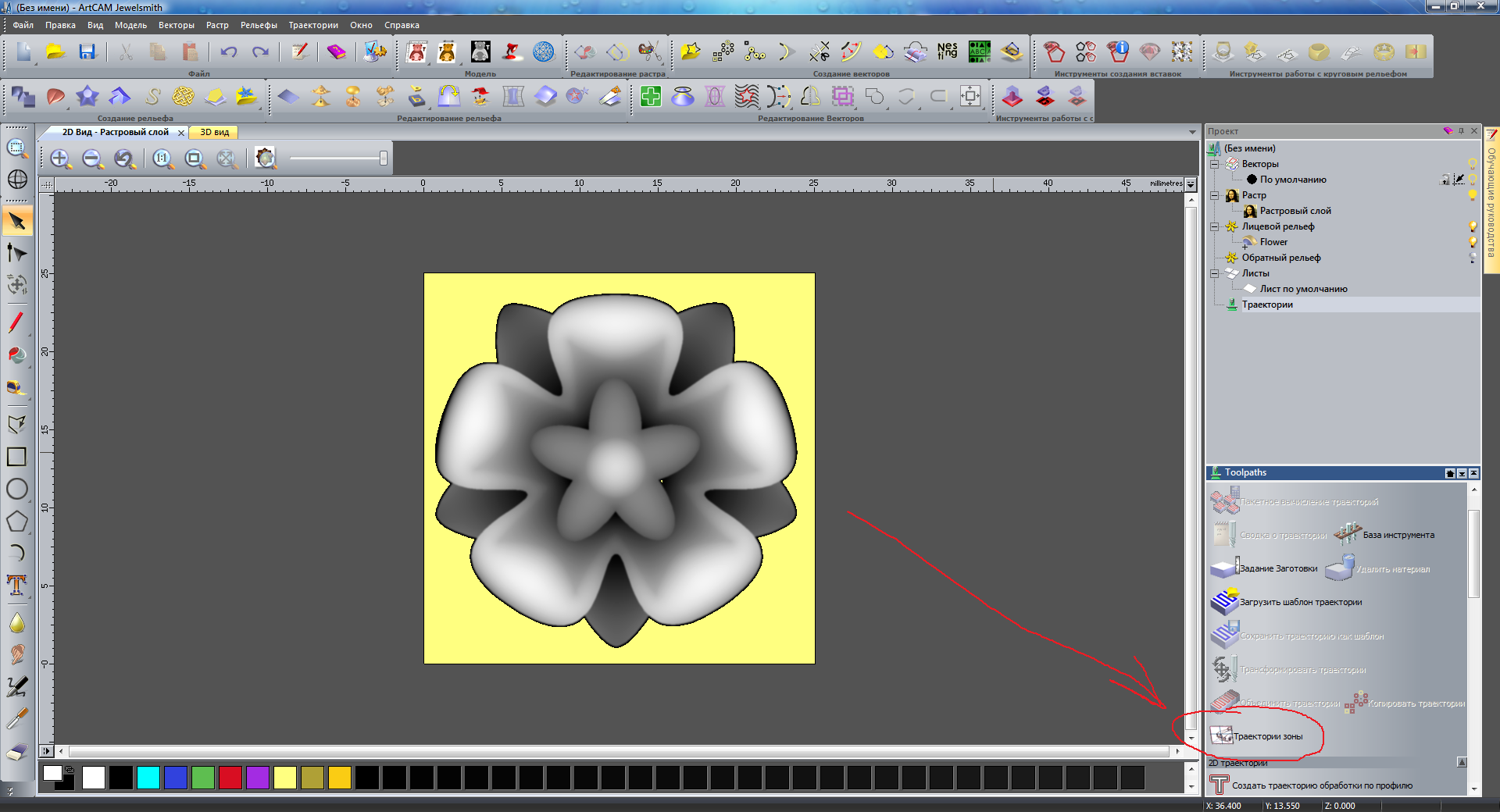Open the Файл menu
This screenshot has width=1500, height=812.
(x=23, y=25)
